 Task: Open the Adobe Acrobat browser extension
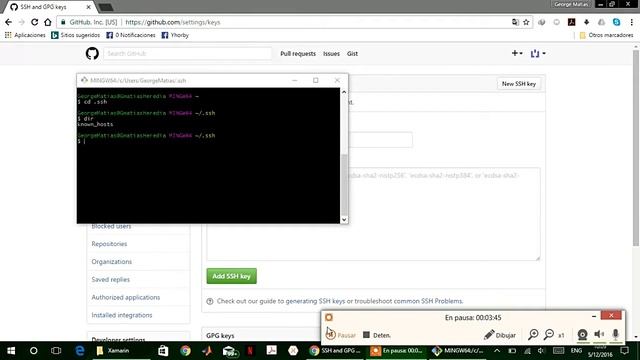(x=571, y=22)
